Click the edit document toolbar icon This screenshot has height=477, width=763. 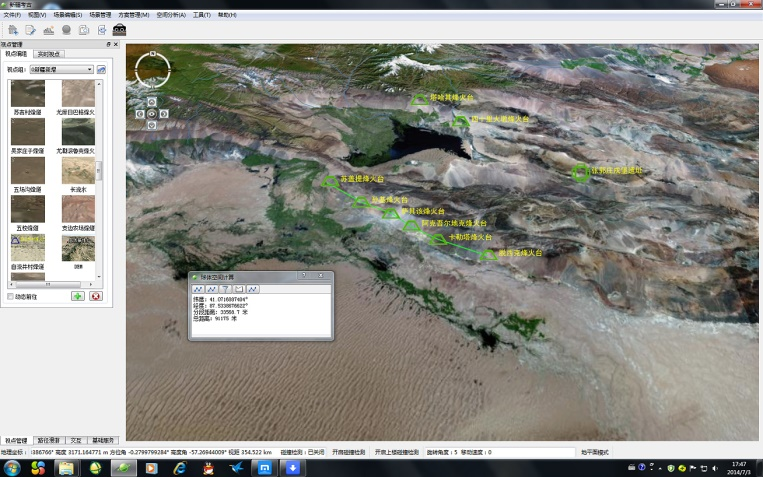point(30,30)
